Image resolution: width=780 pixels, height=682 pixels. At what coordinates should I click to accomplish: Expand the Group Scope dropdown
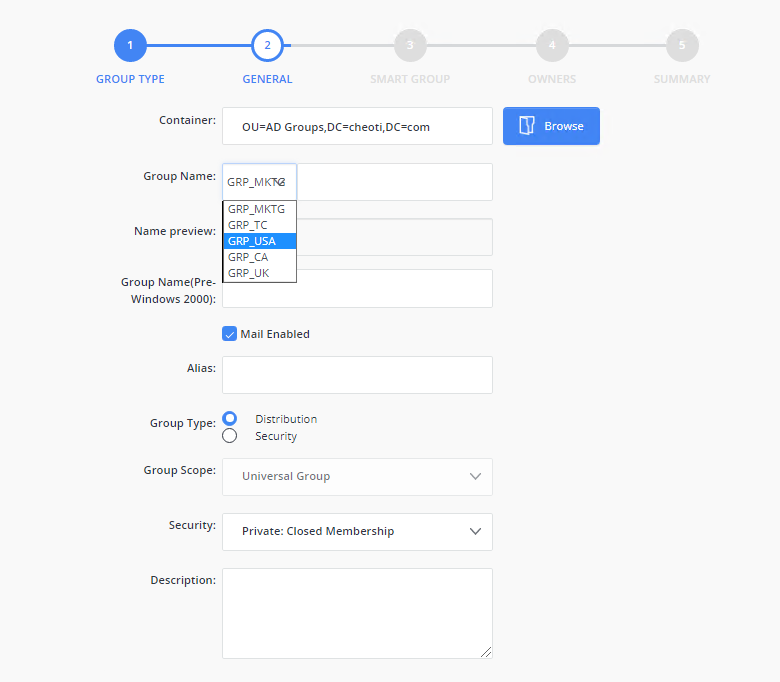tap(357, 477)
